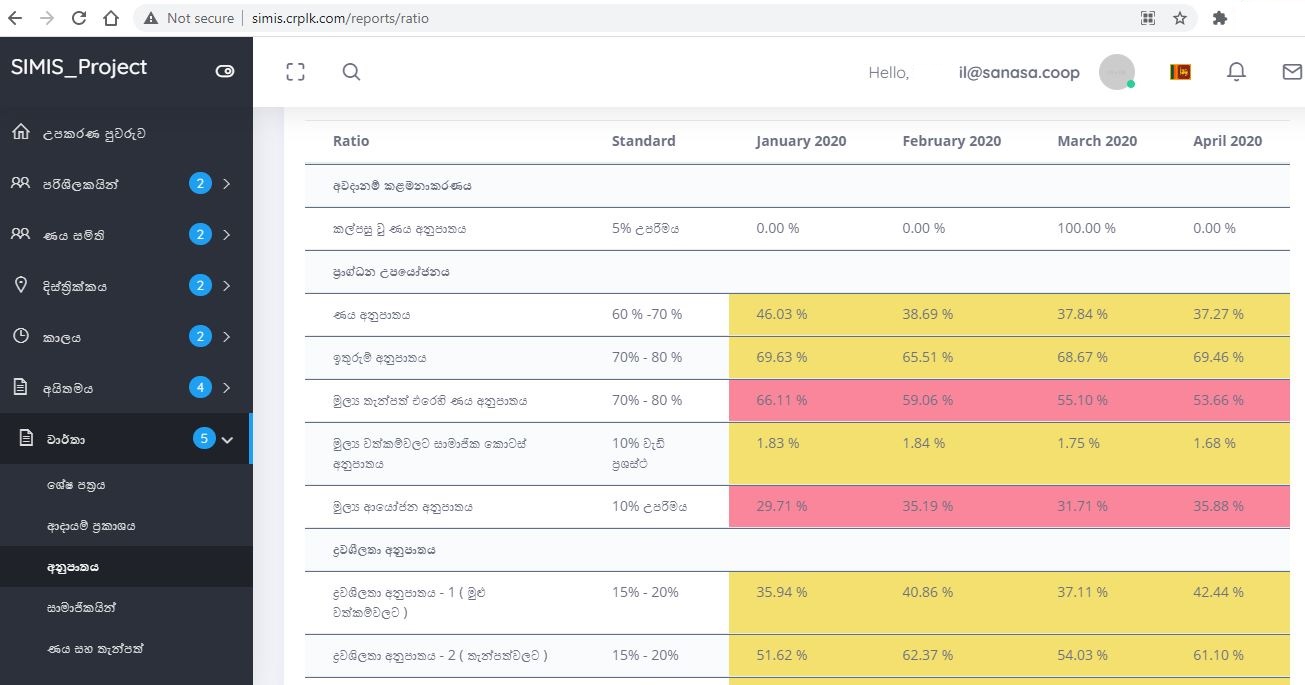
Task: Click the fullscreen toggle icon
Action: 295,72
